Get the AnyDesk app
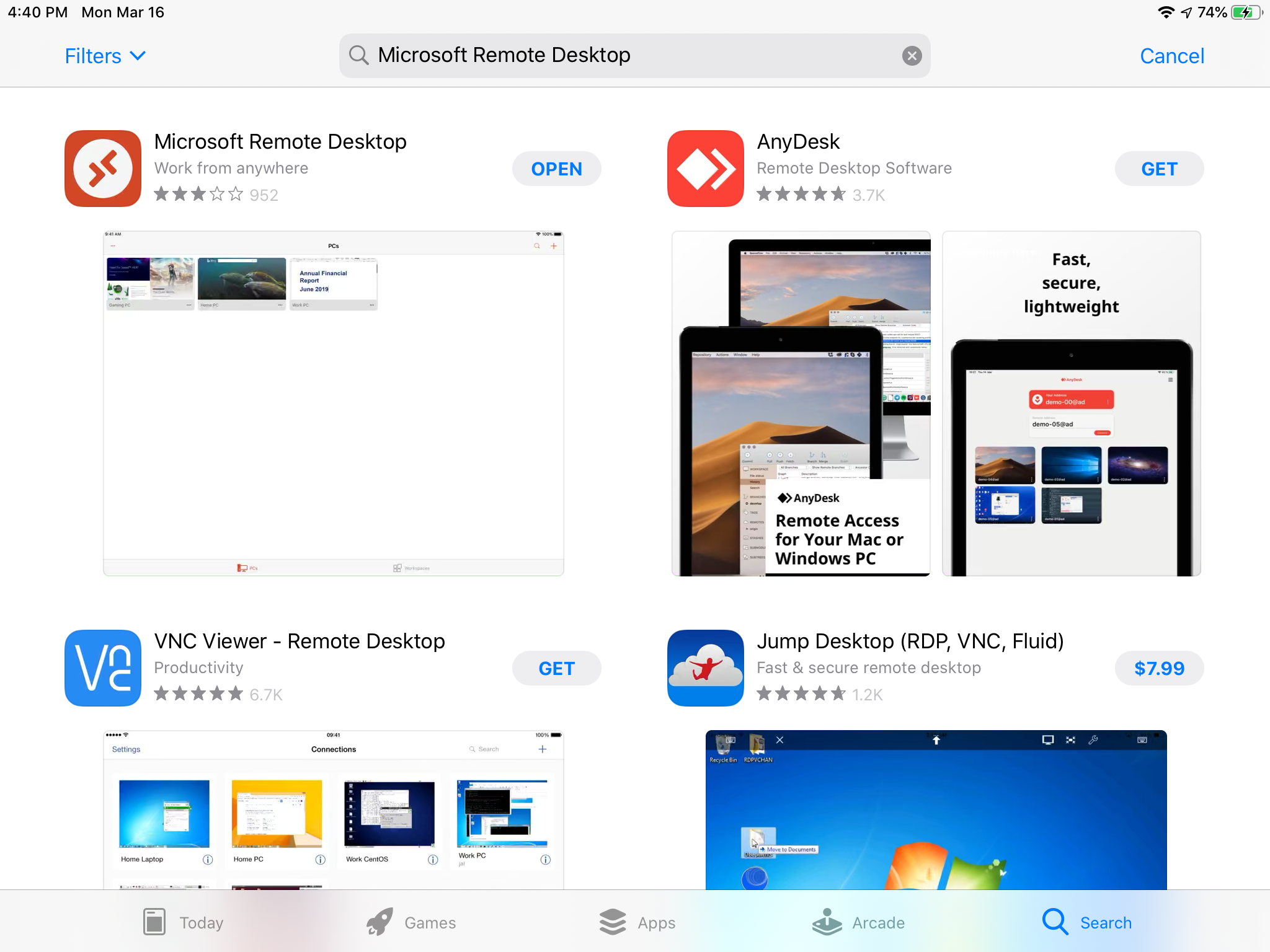 coord(1158,169)
